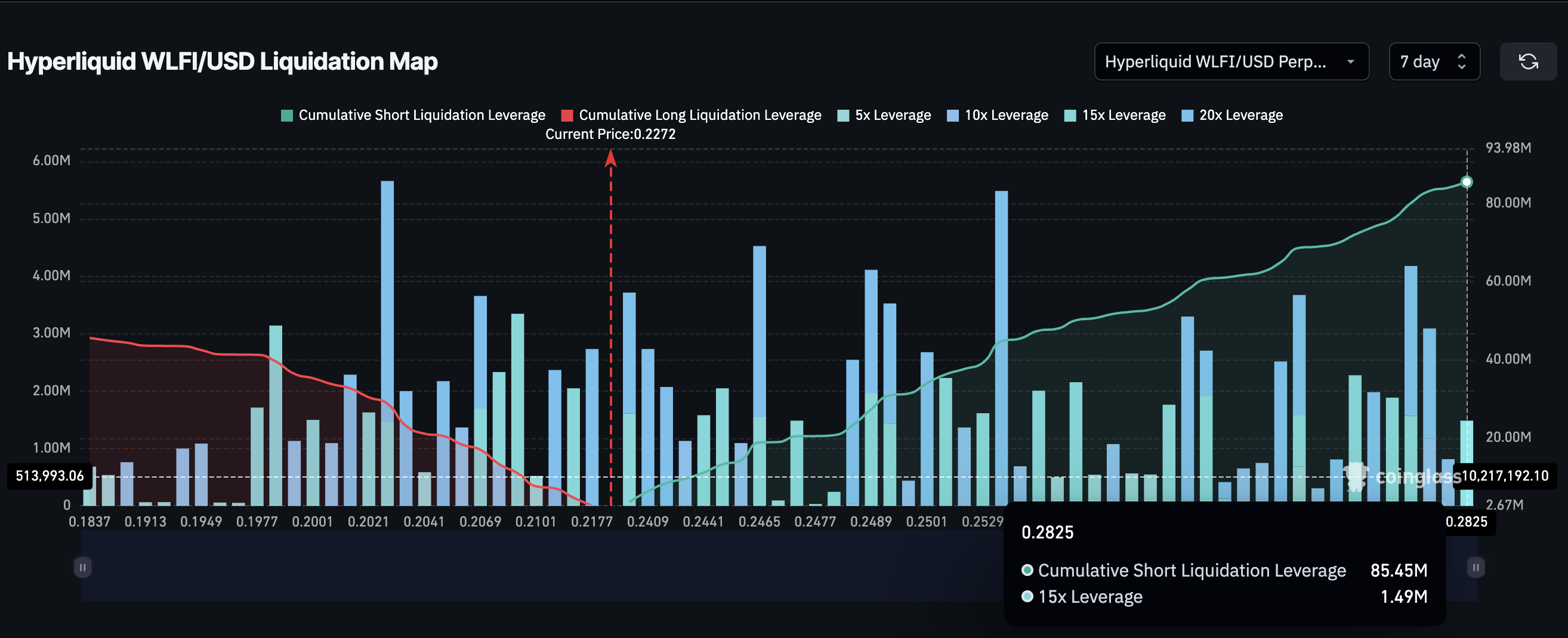Click the 15x Leverage legend color swatch
The height and width of the screenshot is (638, 1568).
click(1069, 116)
